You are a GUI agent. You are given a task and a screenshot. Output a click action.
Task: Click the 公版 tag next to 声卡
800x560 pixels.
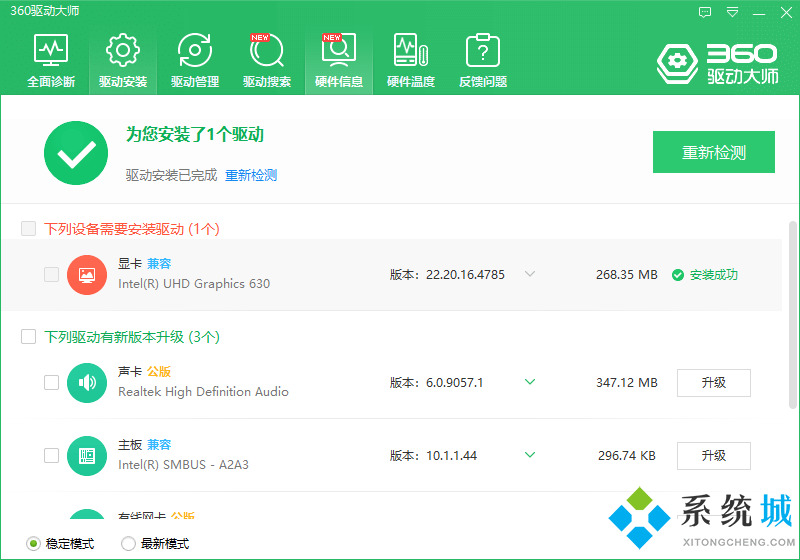[159, 372]
